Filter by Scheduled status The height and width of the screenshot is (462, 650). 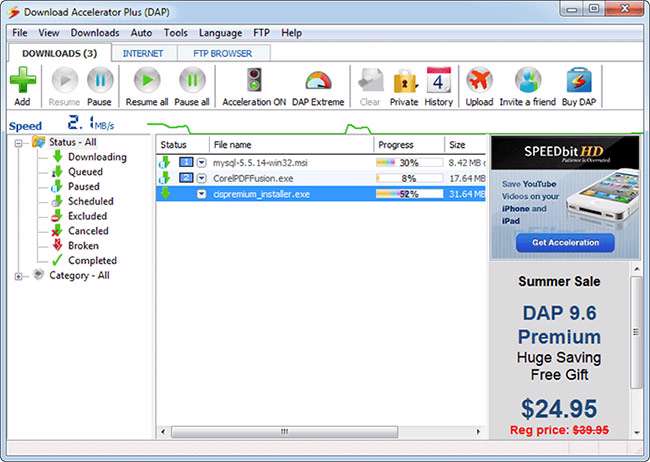[x=91, y=201]
